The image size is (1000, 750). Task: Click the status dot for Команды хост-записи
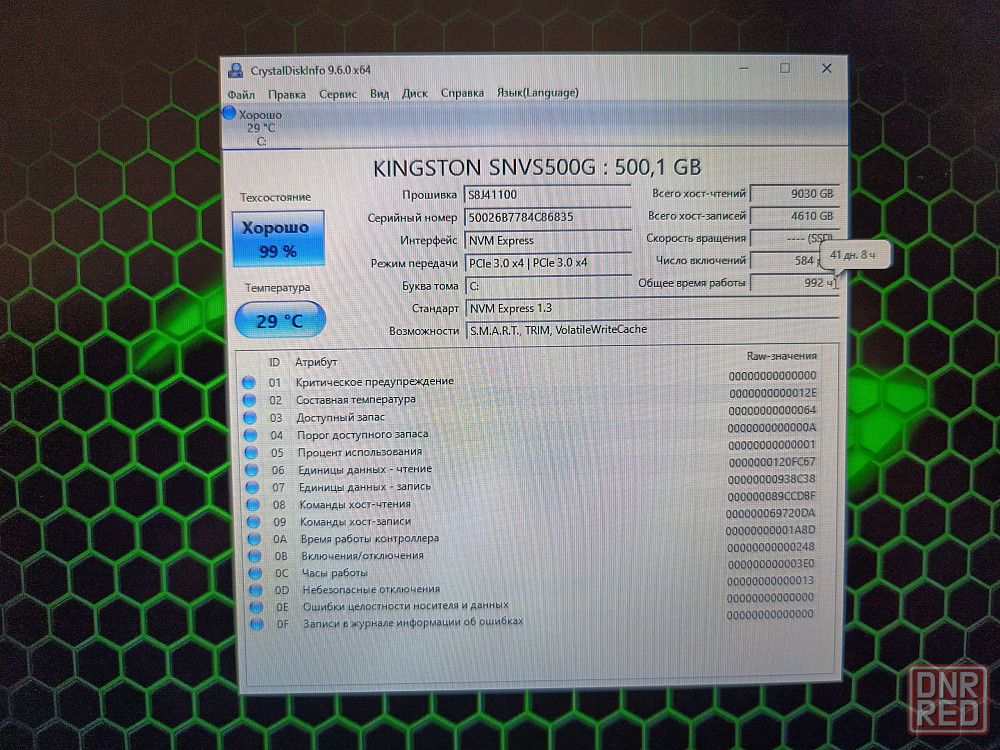(x=254, y=522)
